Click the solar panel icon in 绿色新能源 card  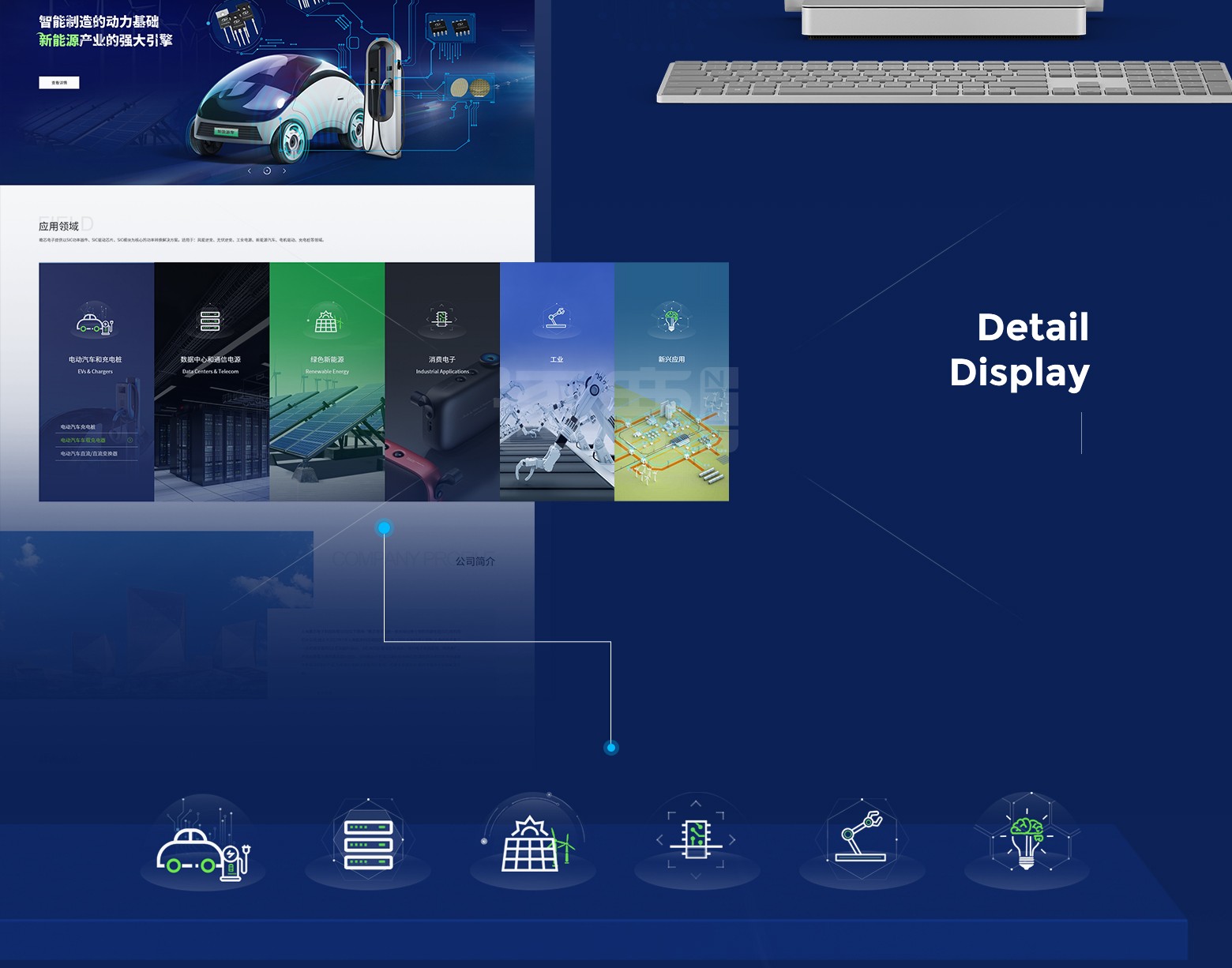coord(326,321)
